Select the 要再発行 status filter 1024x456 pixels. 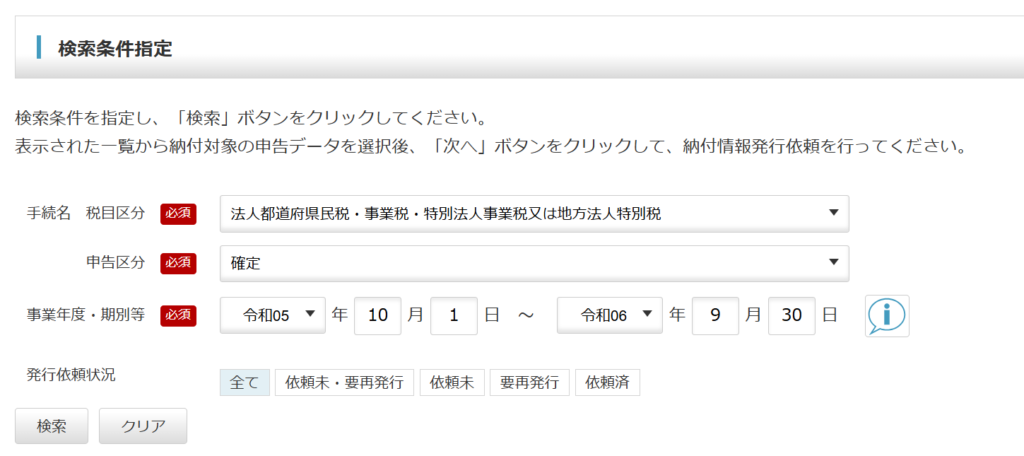[530, 382]
